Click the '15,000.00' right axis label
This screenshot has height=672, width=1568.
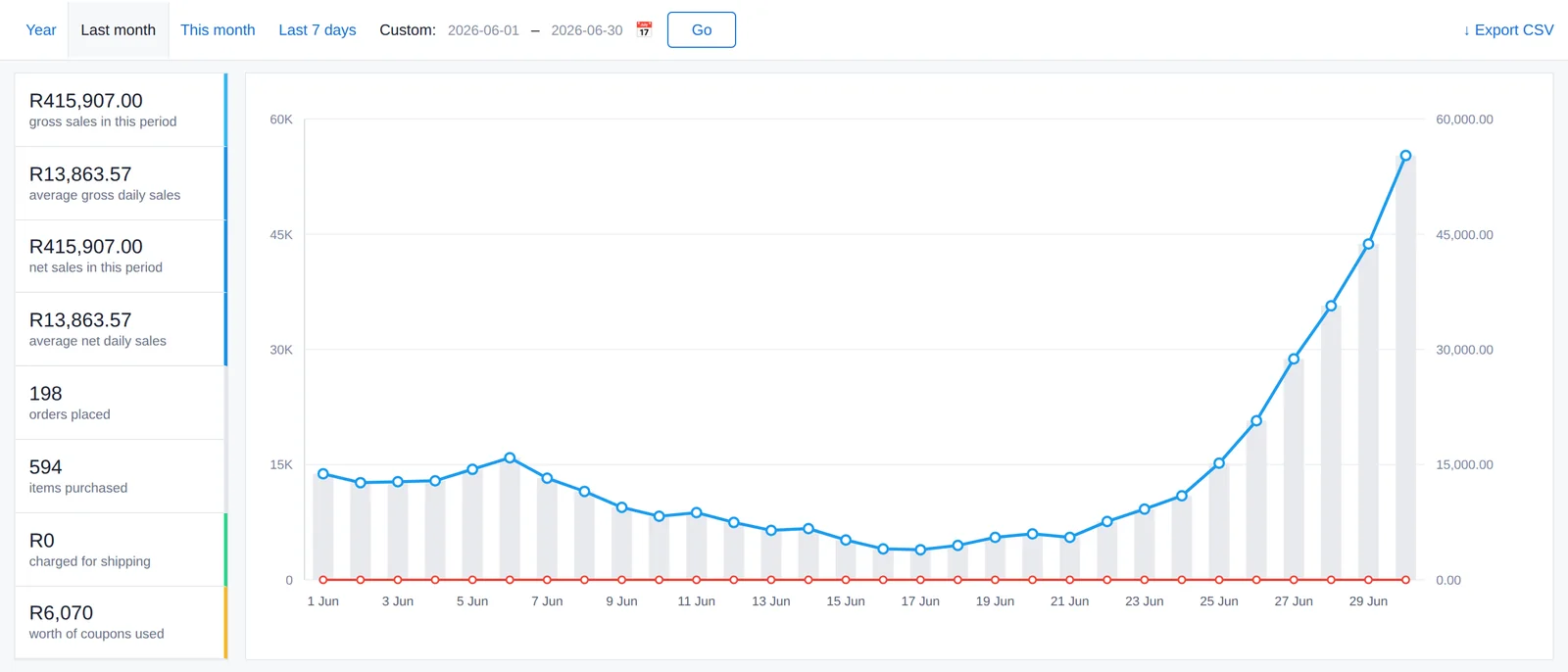(1464, 465)
